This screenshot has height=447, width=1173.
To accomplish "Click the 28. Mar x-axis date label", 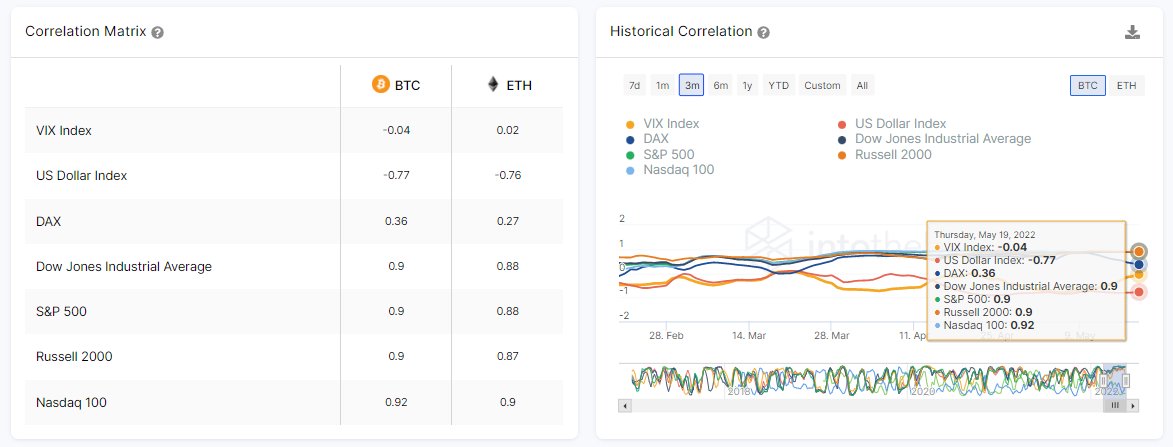I will coord(832,336).
